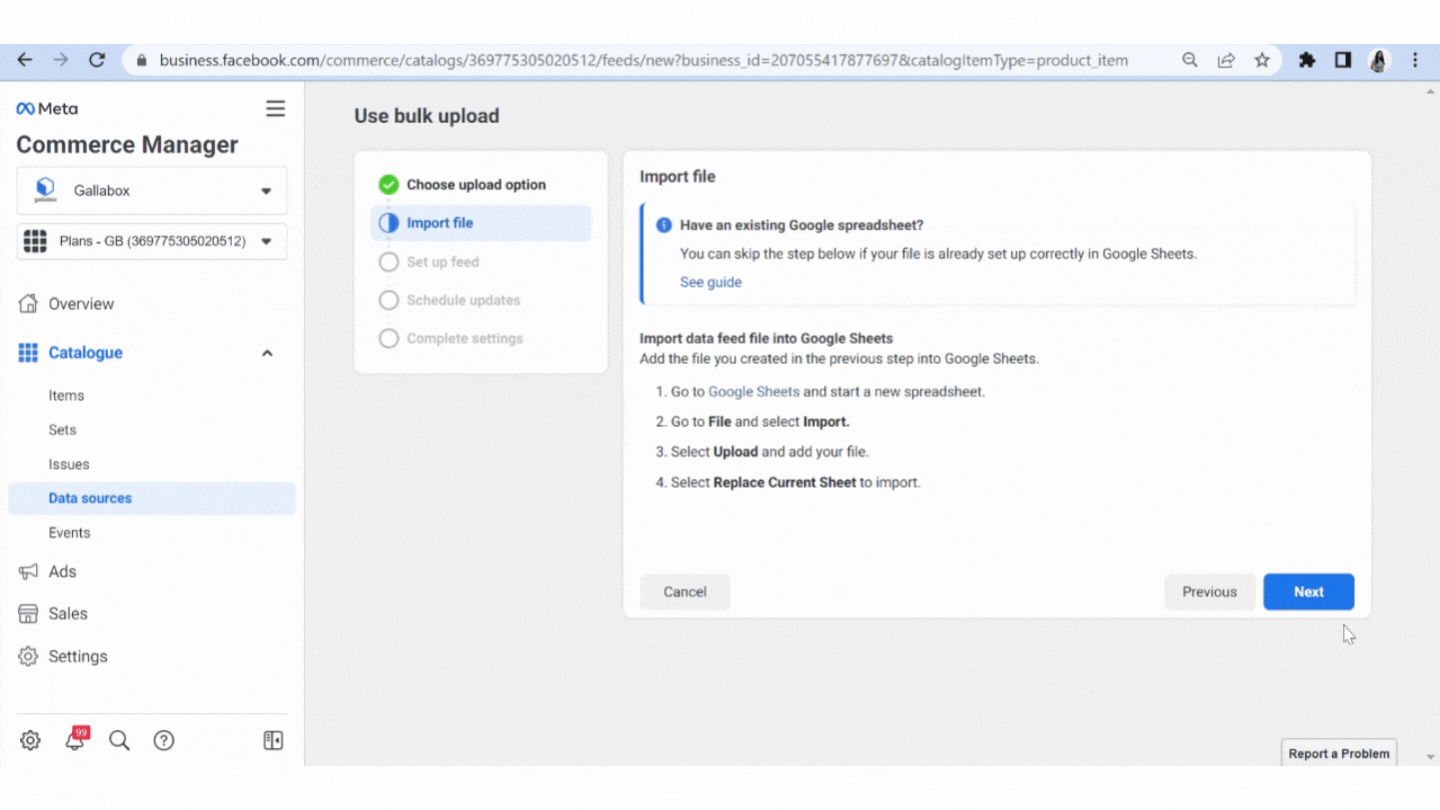1440x810 pixels.
Task: Open the hamburger menu in sidebar
Action: coord(275,108)
